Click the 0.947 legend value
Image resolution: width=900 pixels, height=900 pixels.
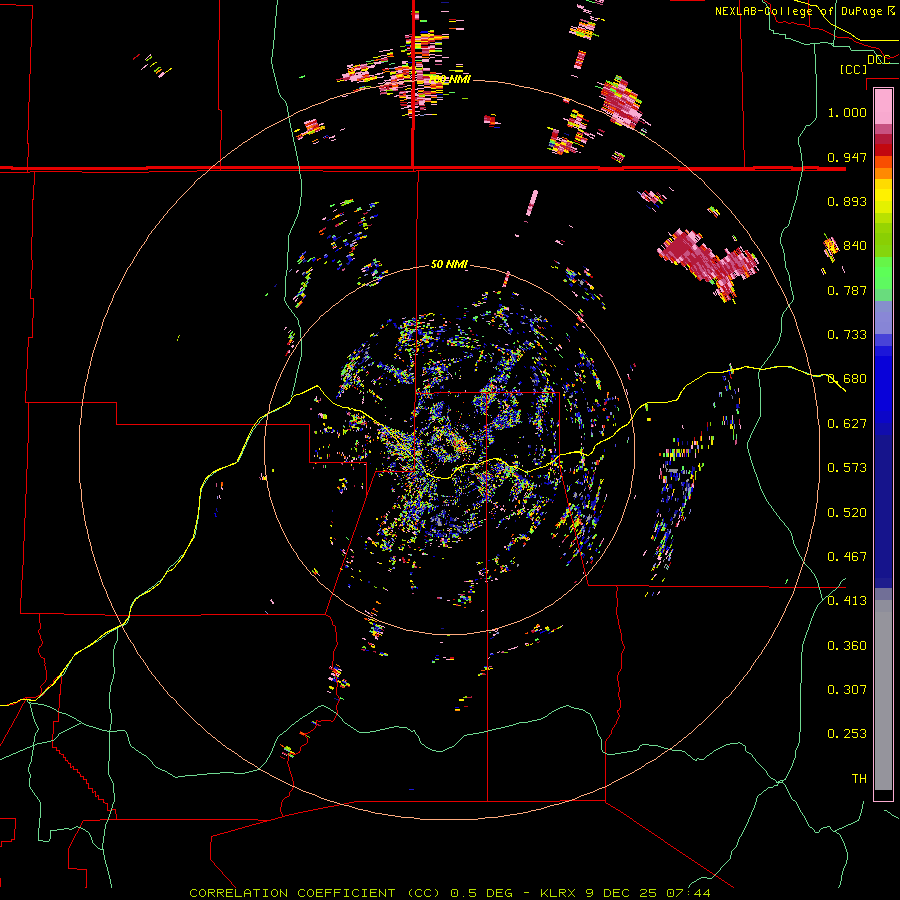[x=847, y=157]
